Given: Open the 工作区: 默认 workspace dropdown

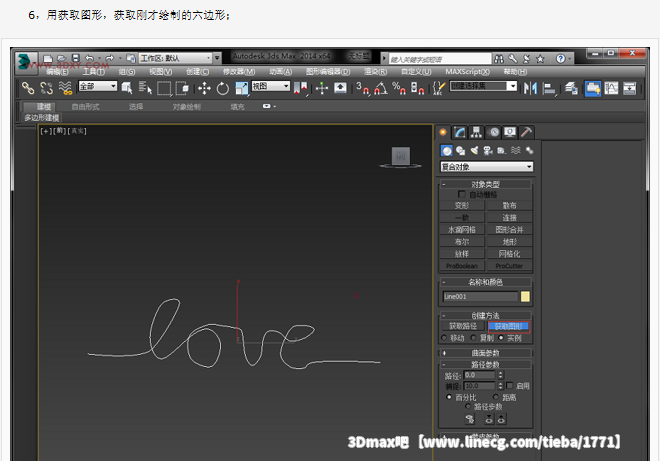Looking at the screenshot, I should (x=175, y=58).
